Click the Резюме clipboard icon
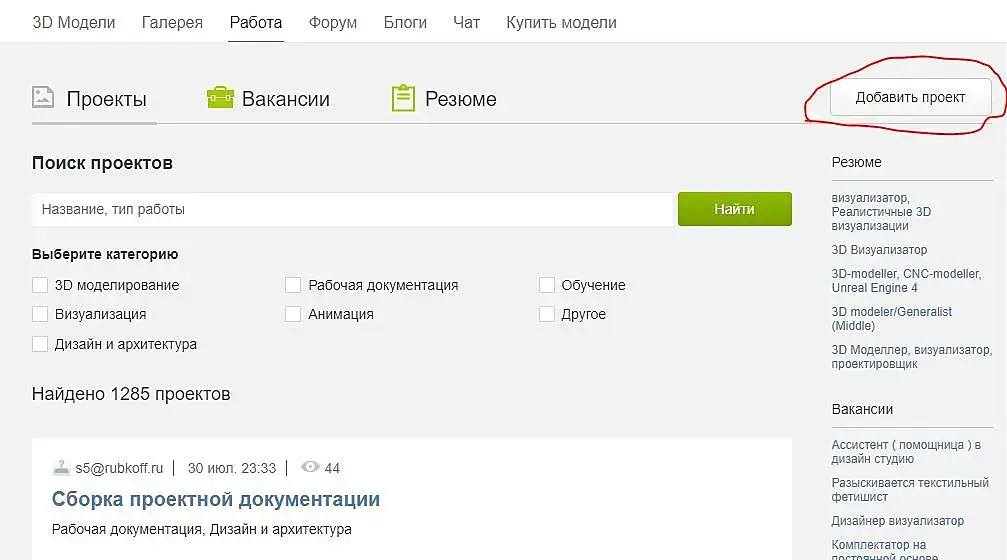This screenshot has width=1007, height=560. [403, 98]
